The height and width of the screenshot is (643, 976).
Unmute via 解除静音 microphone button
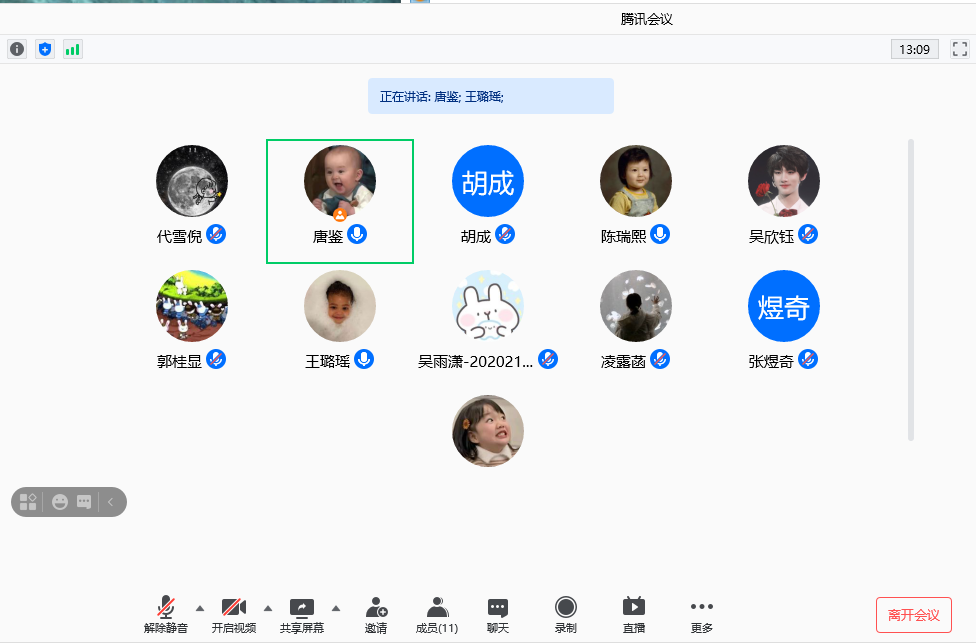[166, 614]
